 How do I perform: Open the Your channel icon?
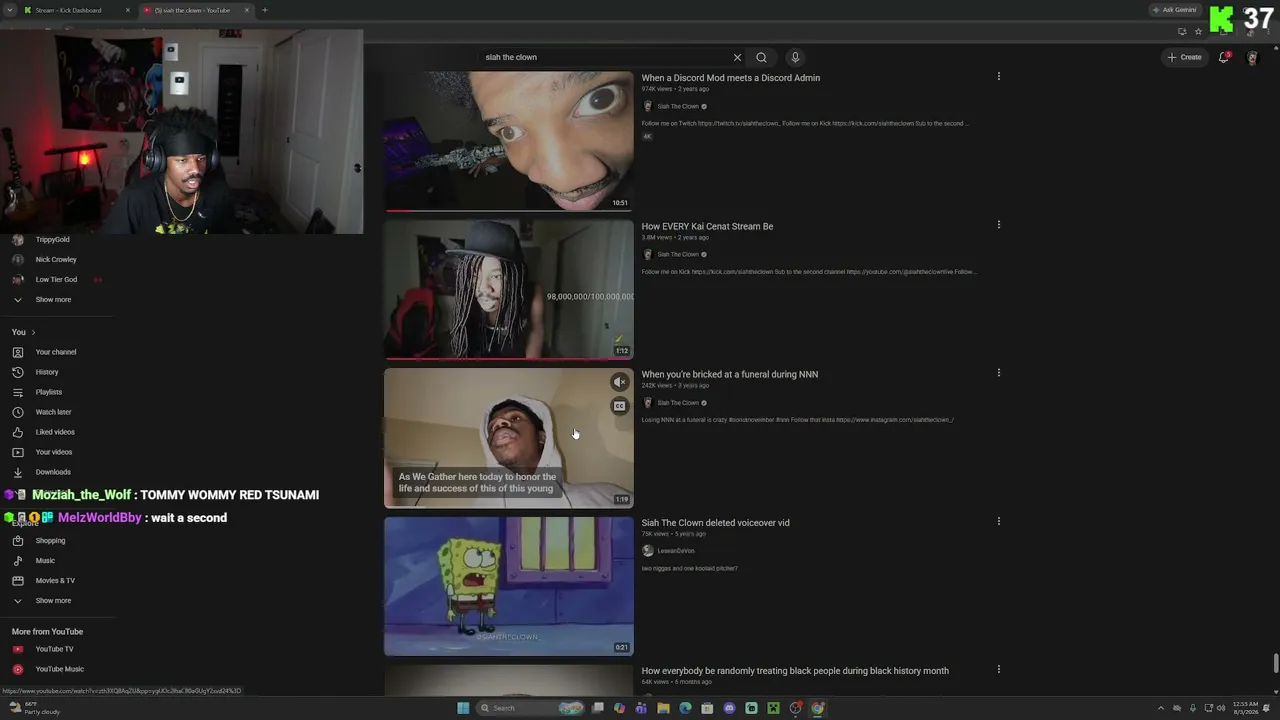pyautogui.click(x=18, y=352)
